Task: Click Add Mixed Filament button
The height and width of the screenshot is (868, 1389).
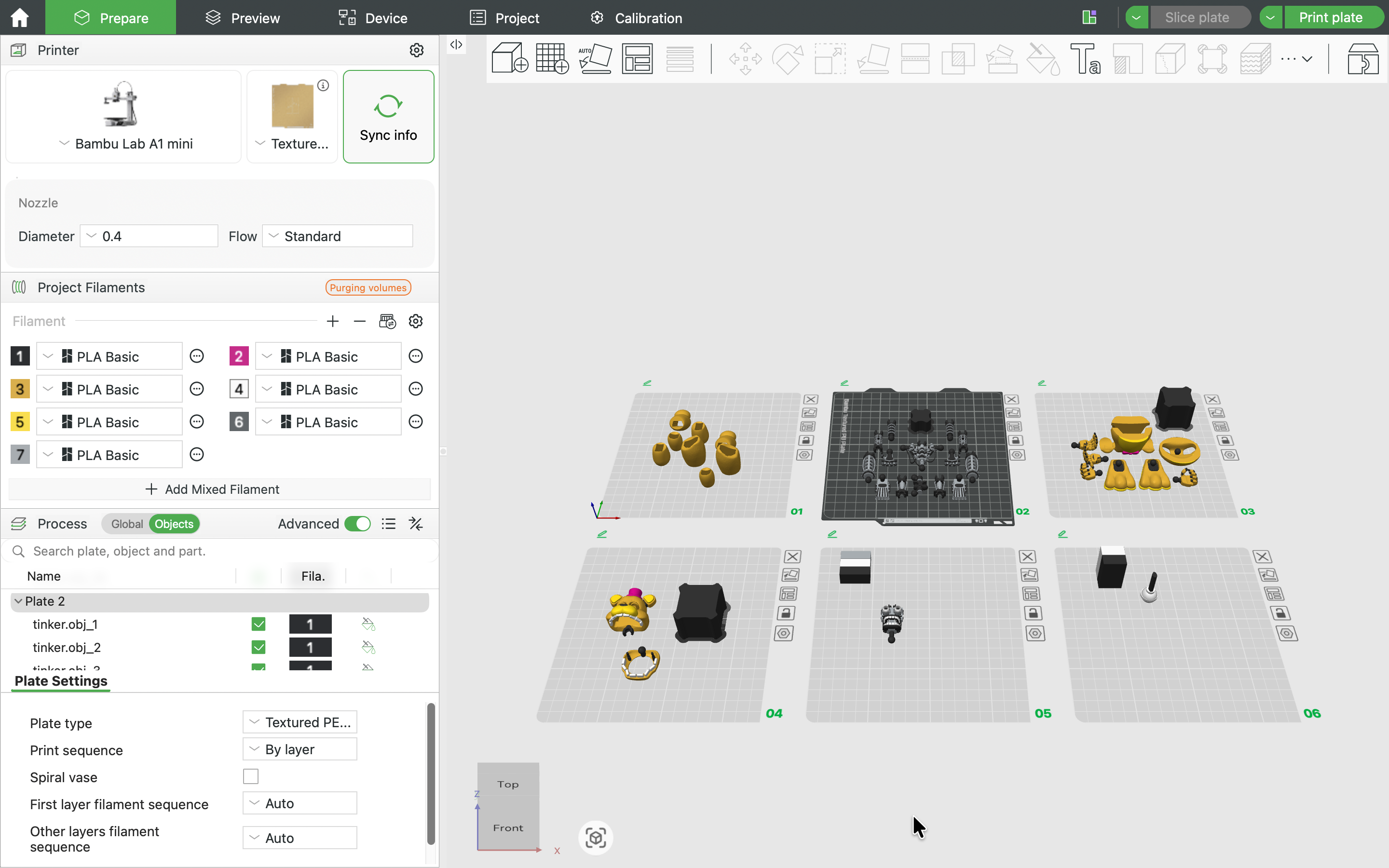Action: pyautogui.click(x=219, y=489)
